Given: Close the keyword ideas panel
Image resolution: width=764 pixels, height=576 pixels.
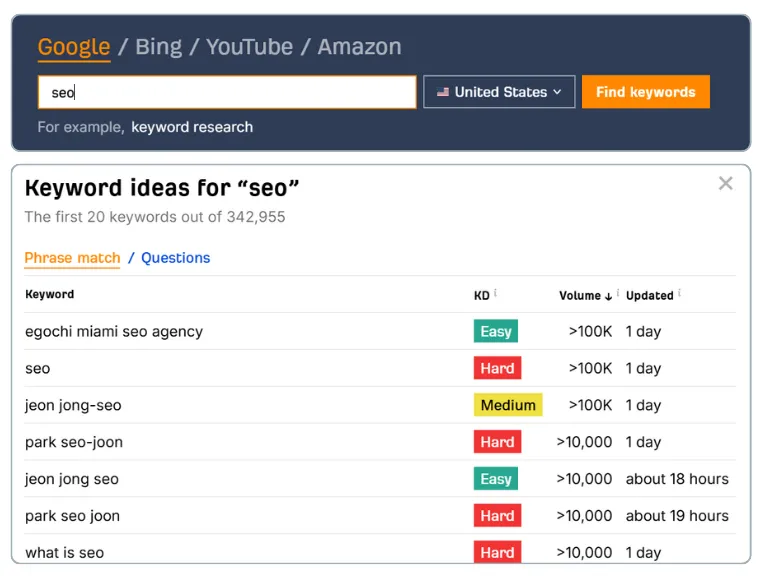Looking at the screenshot, I should [726, 183].
